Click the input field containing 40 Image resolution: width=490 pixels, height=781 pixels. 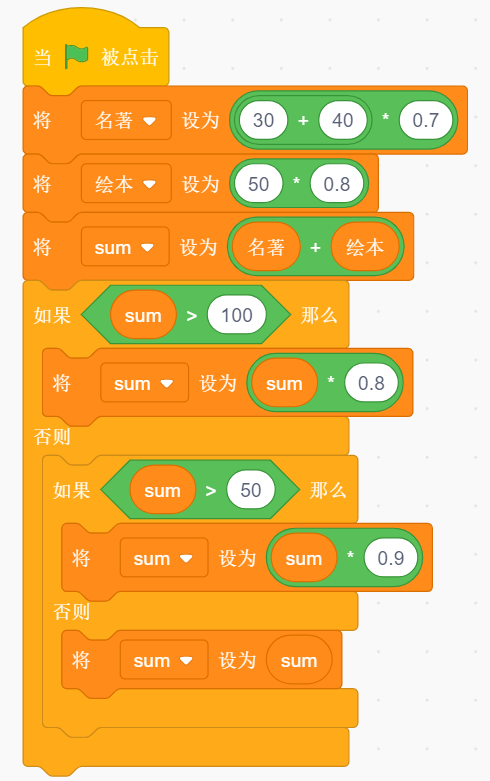343,120
